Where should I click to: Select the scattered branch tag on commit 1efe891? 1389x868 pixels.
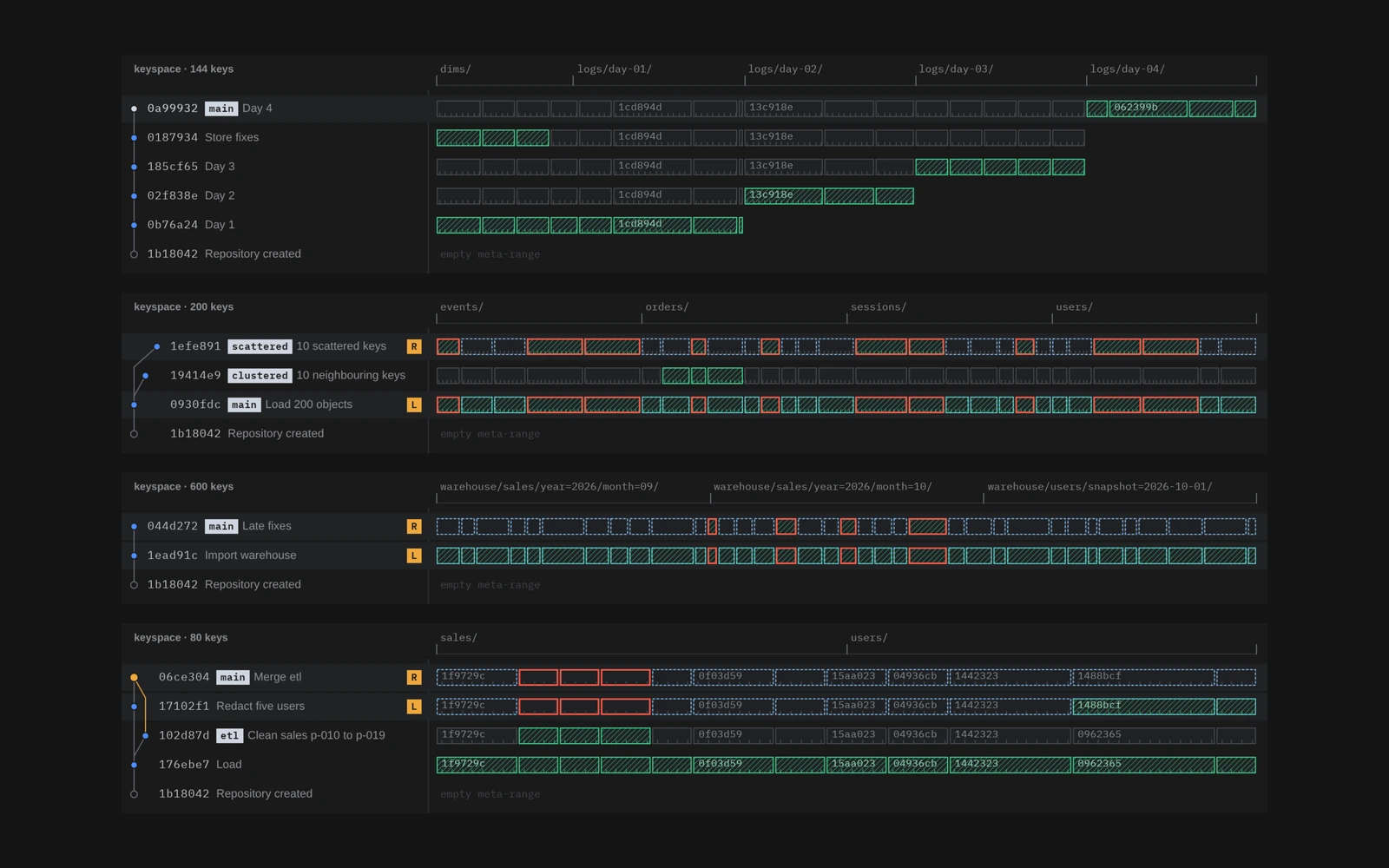[260, 346]
